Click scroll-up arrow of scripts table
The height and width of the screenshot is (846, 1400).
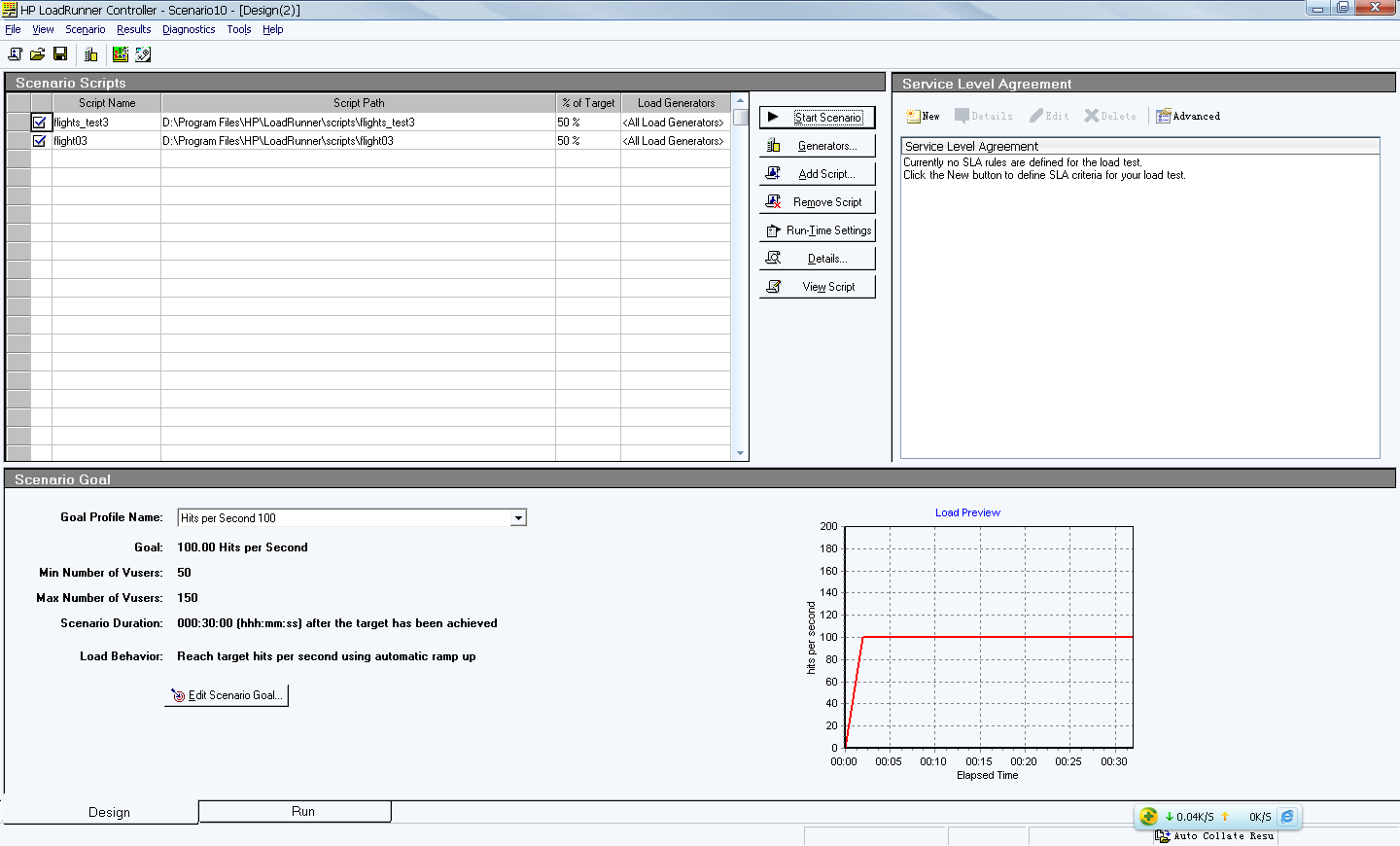(741, 100)
